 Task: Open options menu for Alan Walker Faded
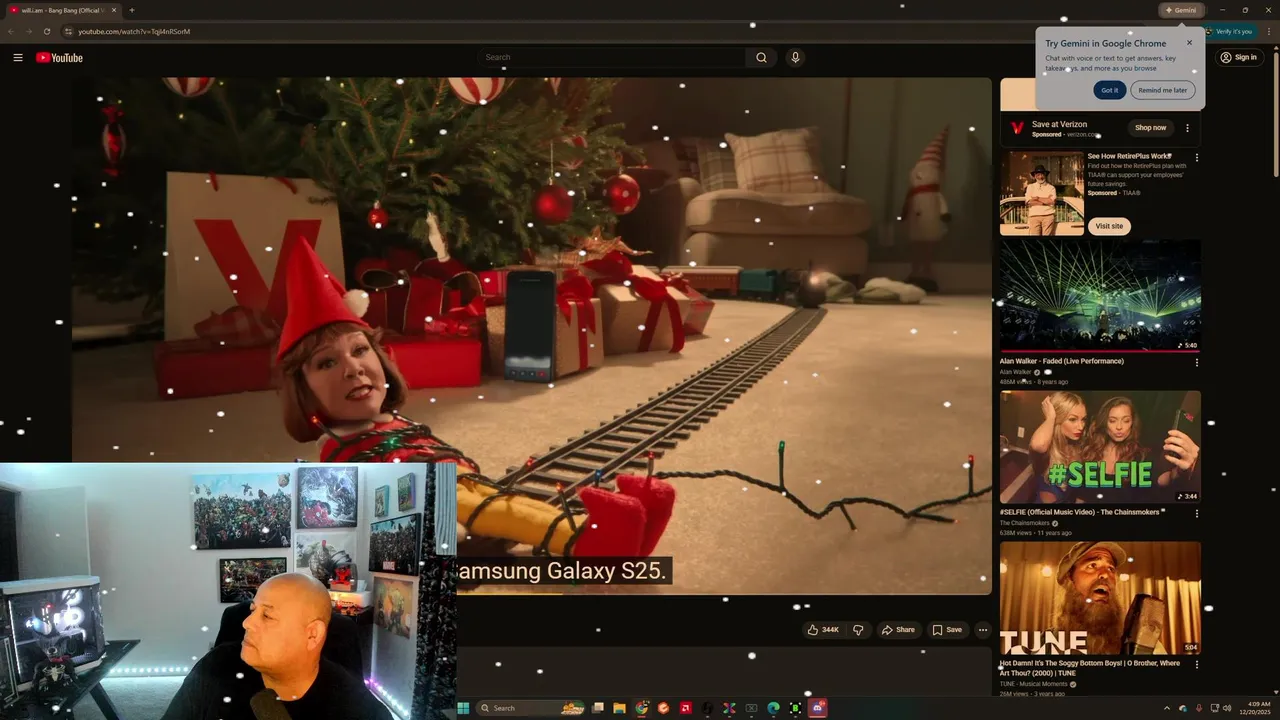point(1196,362)
